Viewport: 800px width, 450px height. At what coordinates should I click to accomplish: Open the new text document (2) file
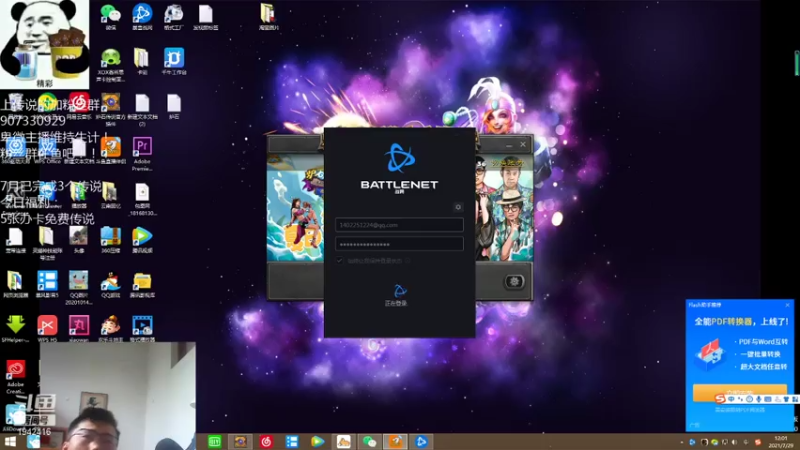pyautogui.click(x=142, y=109)
